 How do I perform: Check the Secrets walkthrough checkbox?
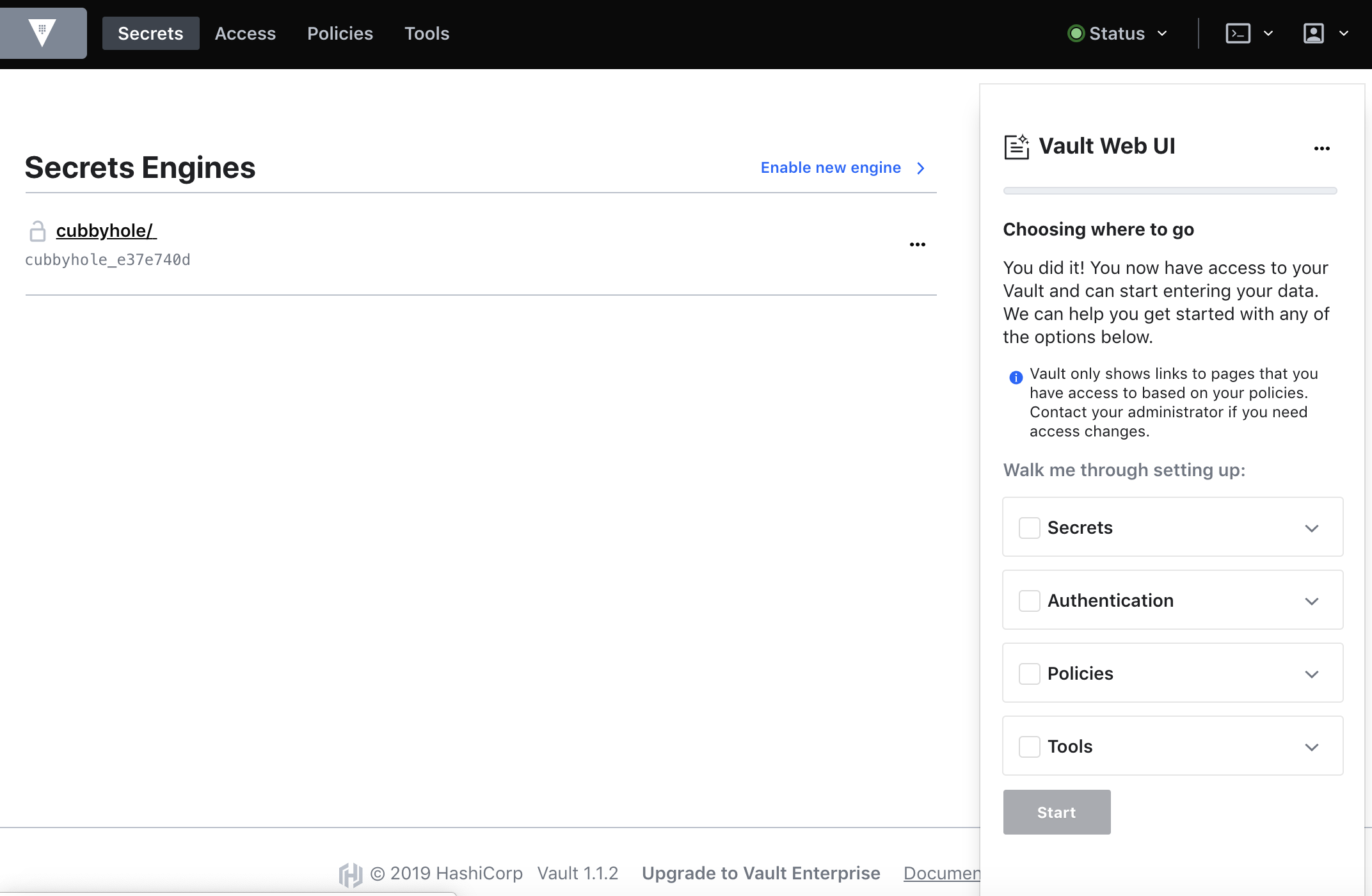(1029, 528)
